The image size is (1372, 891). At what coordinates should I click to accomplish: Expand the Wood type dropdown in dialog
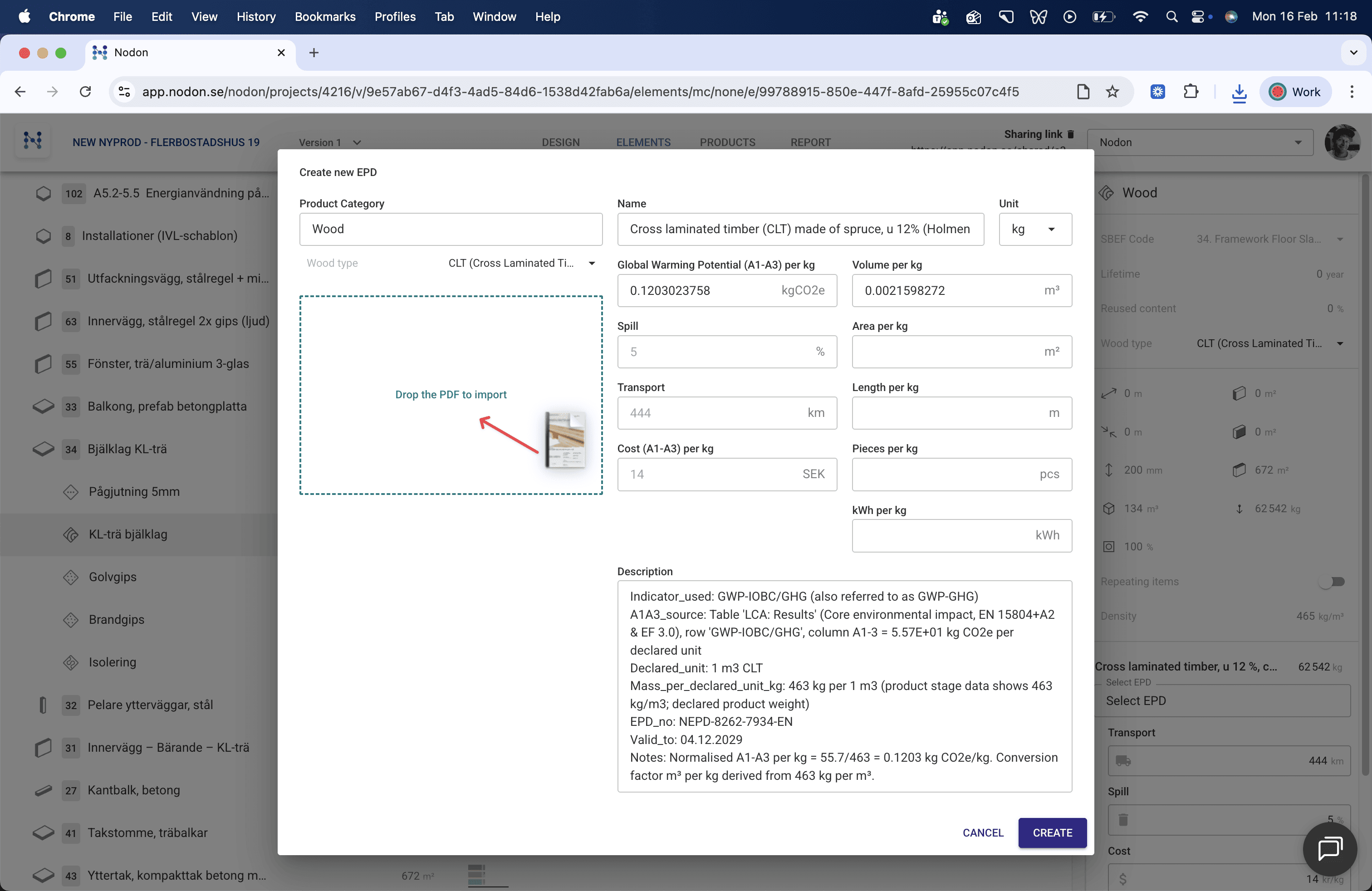592,264
